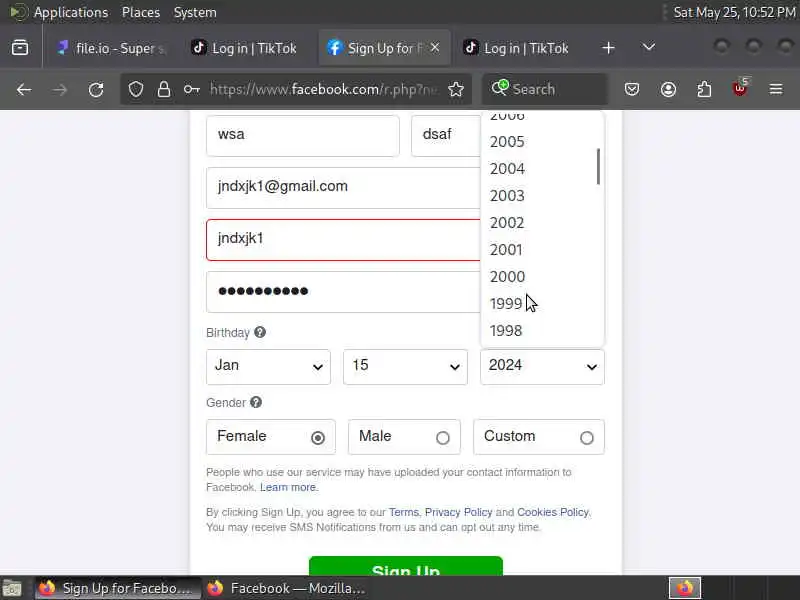
Task: Open the Learn more link
Action: tap(288, 487)
